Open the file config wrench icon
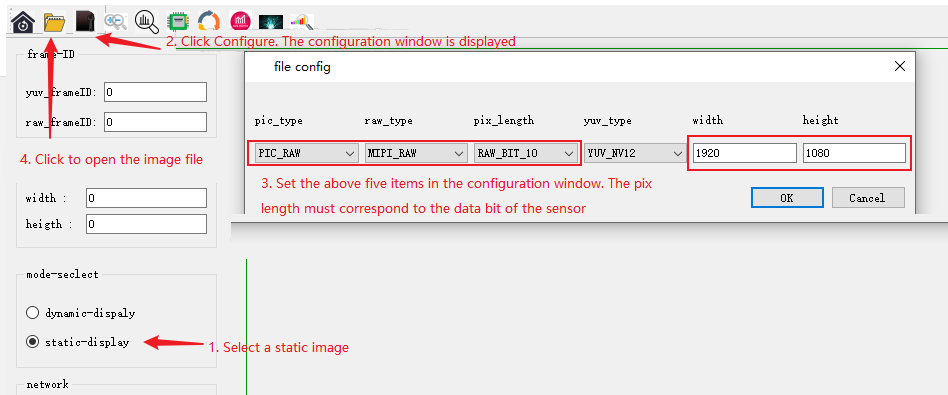Viewport: 948px width, 395px height. click(x=86, y=22)
